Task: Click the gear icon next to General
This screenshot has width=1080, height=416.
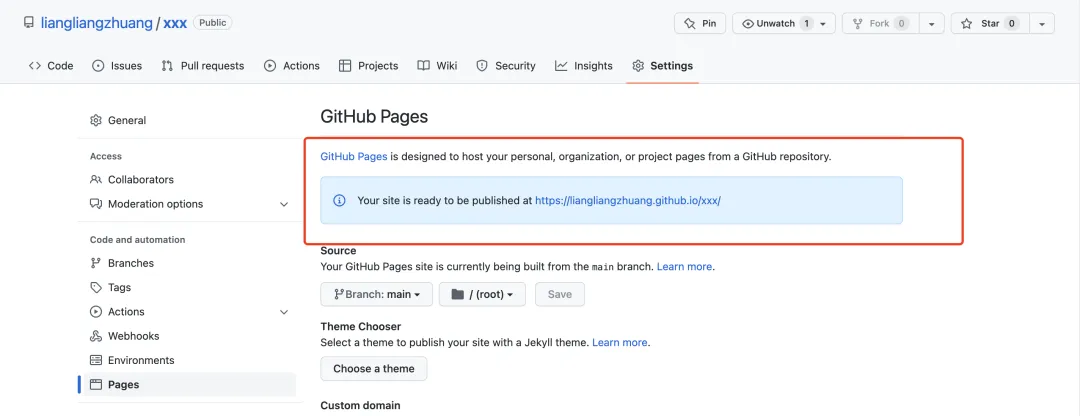Action: point(96,121)
